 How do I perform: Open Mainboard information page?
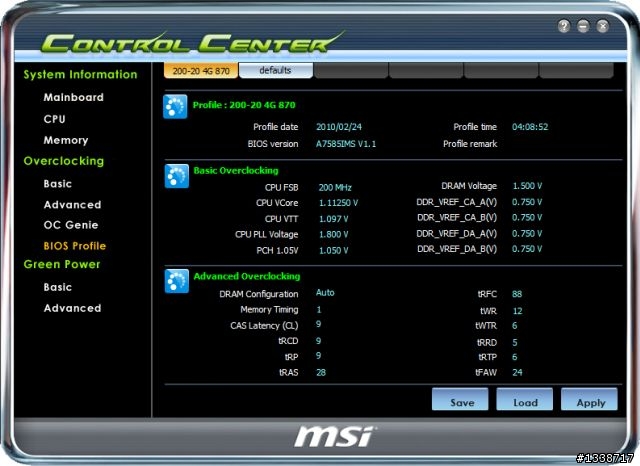click(73, 97)
